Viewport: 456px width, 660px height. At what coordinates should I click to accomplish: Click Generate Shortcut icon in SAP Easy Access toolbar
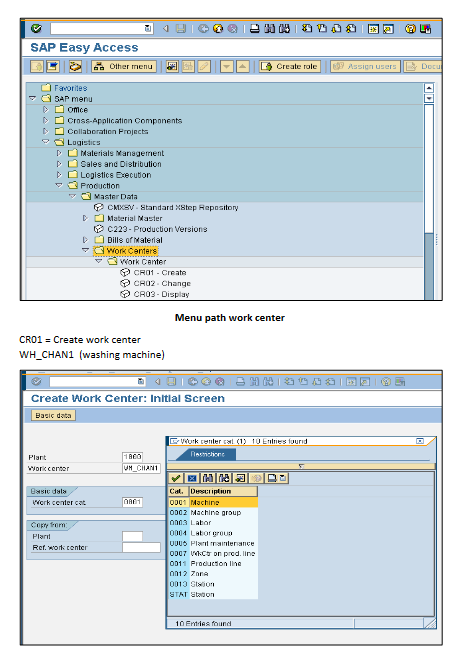pos(388,29)
